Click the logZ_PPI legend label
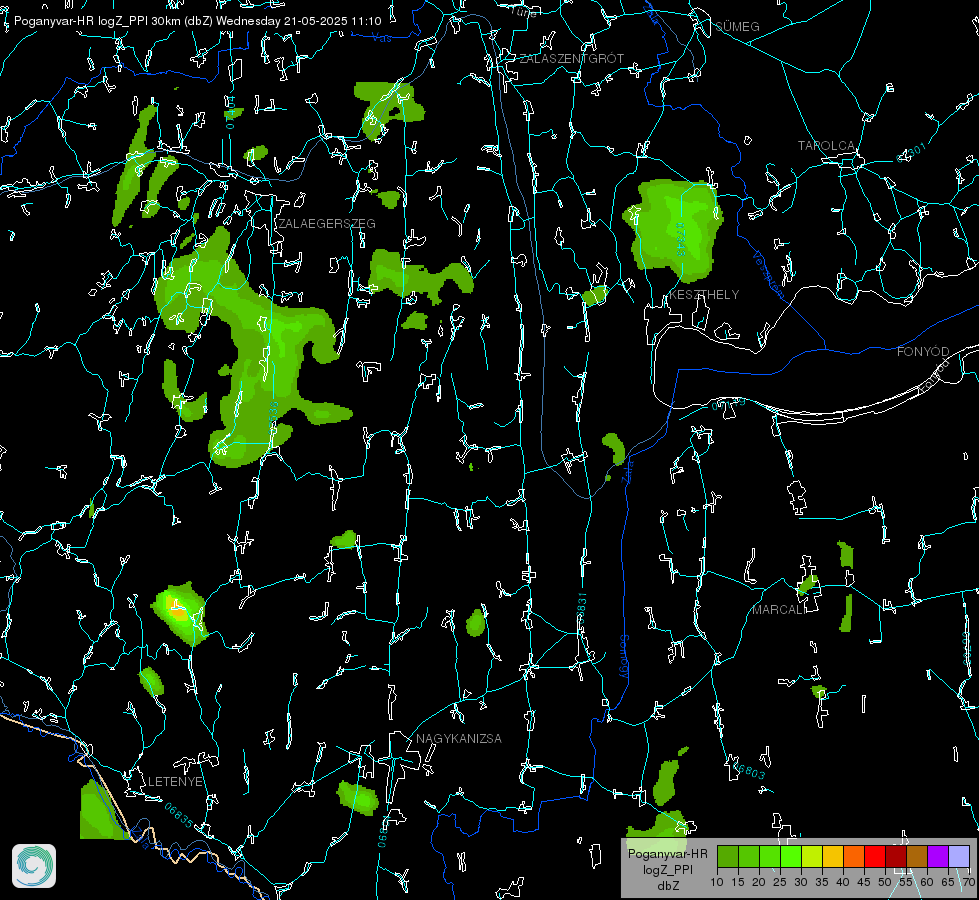This screenshot has width=979, height=900. (667, 869)
